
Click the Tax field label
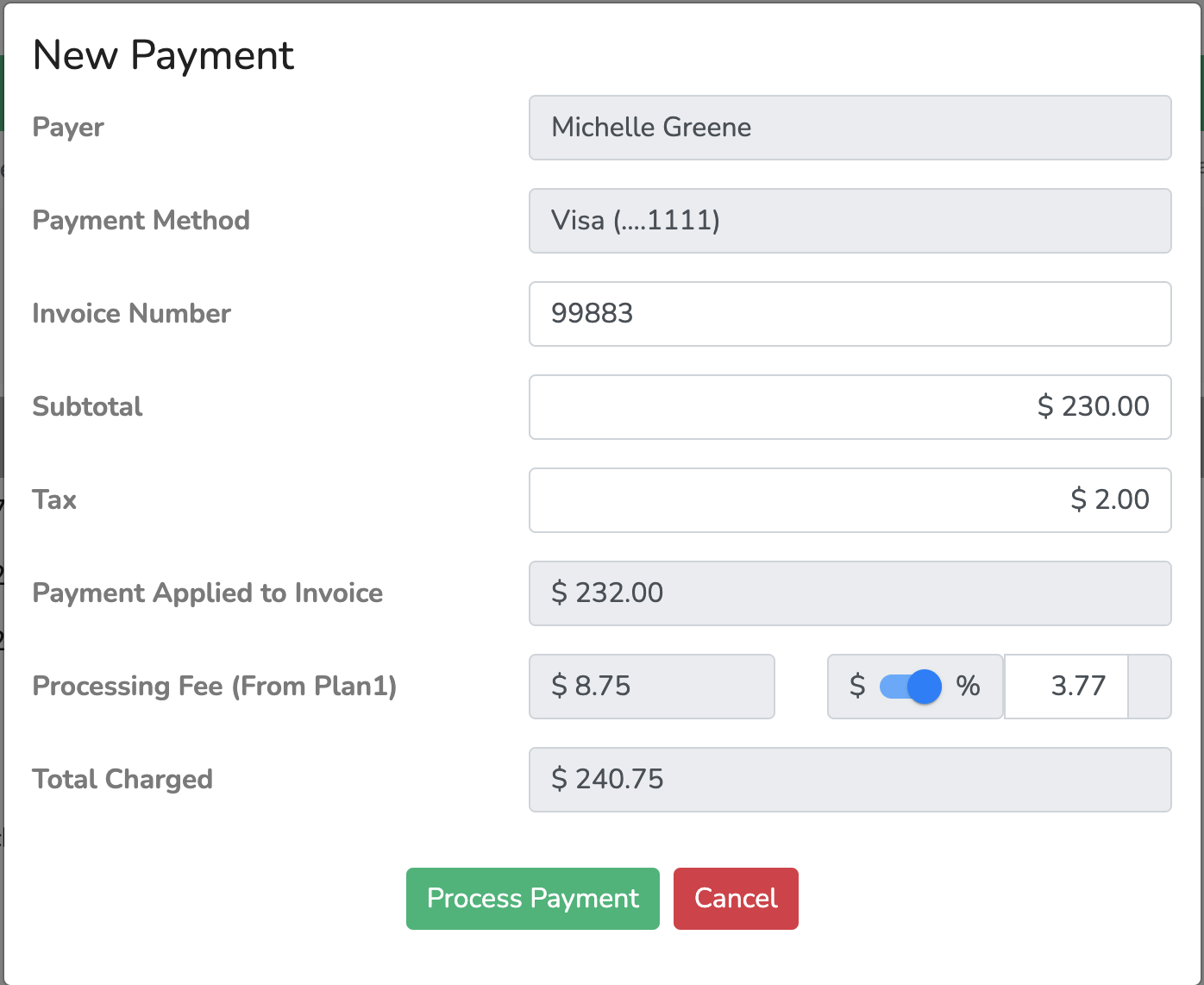coord(53,500)
